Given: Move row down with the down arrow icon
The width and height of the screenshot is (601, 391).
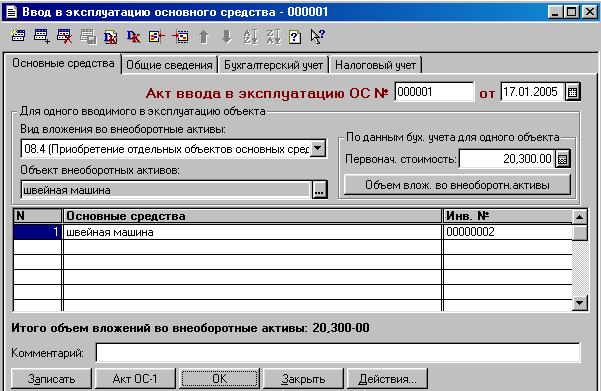Looking at the screenshot, I should [x=227, y=37].
